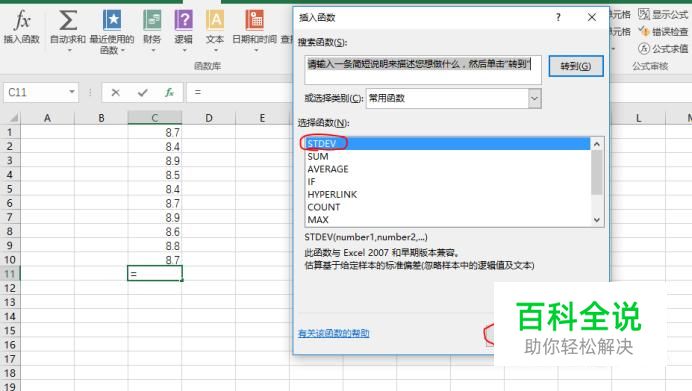The width and height of the screenshot is (692, 391).
Task: Cancel formula entry with X icon
Action: click(116, 93)
